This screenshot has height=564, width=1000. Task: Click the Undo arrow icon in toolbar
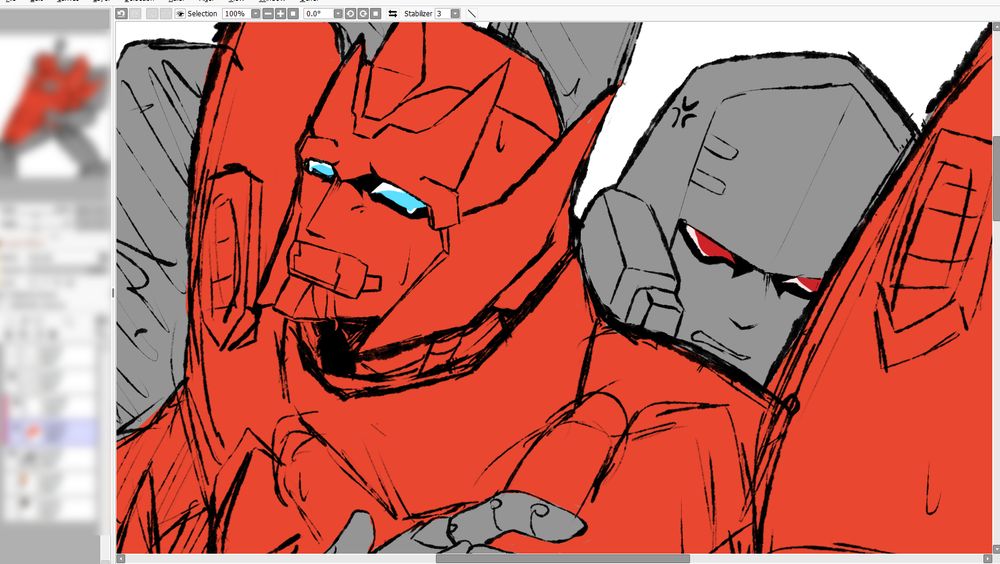pos(121,13)
